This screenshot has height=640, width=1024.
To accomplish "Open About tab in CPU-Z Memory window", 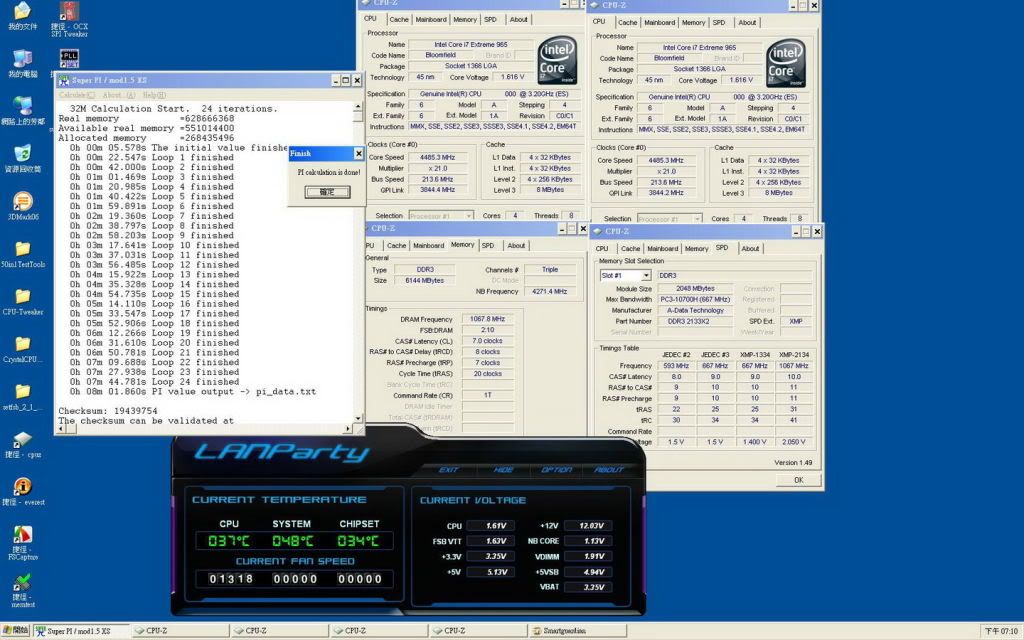I will point(516,246).
